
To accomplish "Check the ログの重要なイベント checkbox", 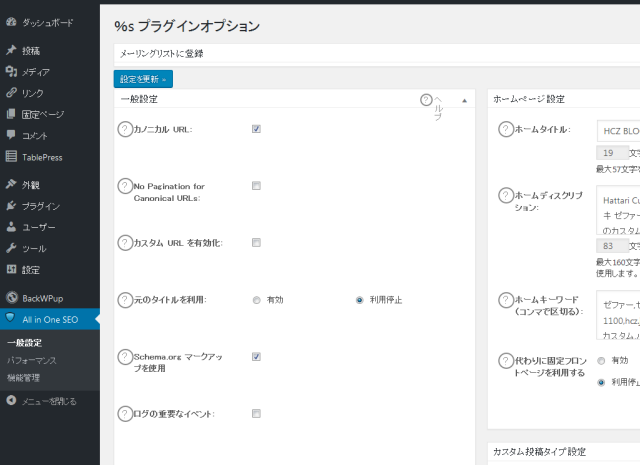I will click(x=256, y=414).
